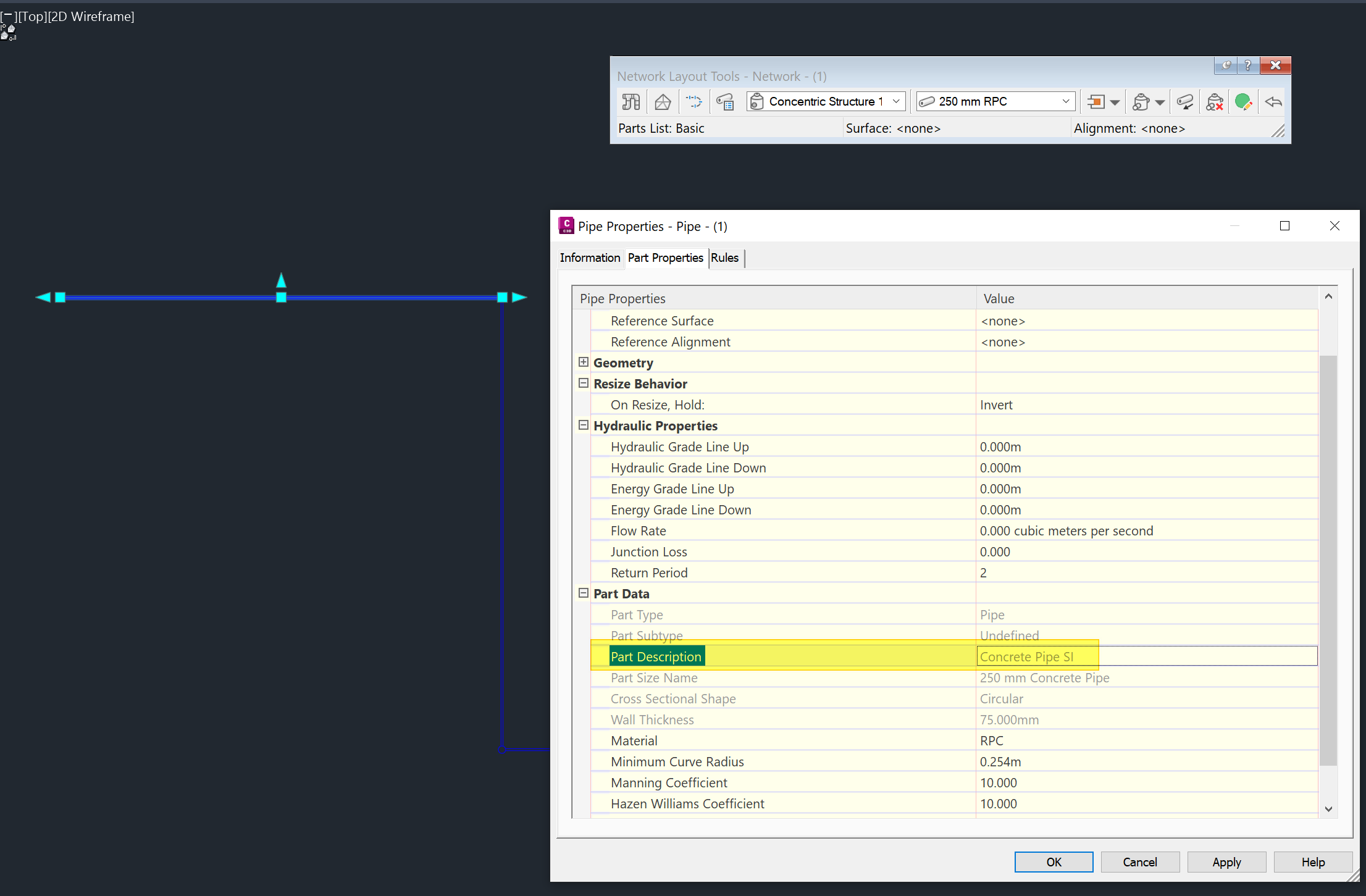Collapse the Part Data section

(584, 593)
